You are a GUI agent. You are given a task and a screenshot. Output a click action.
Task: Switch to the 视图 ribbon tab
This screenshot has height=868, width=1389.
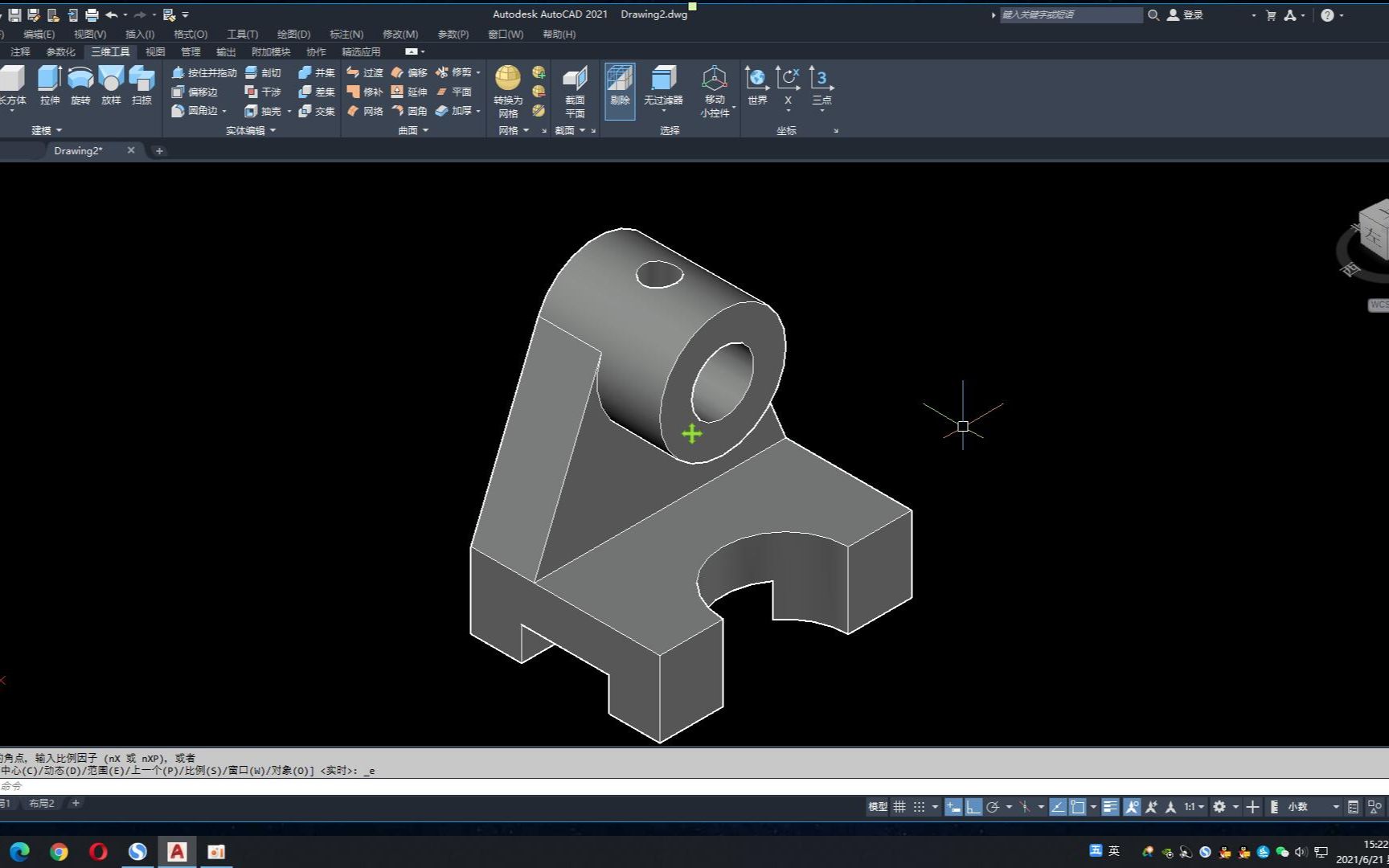(x=155, y=51)
